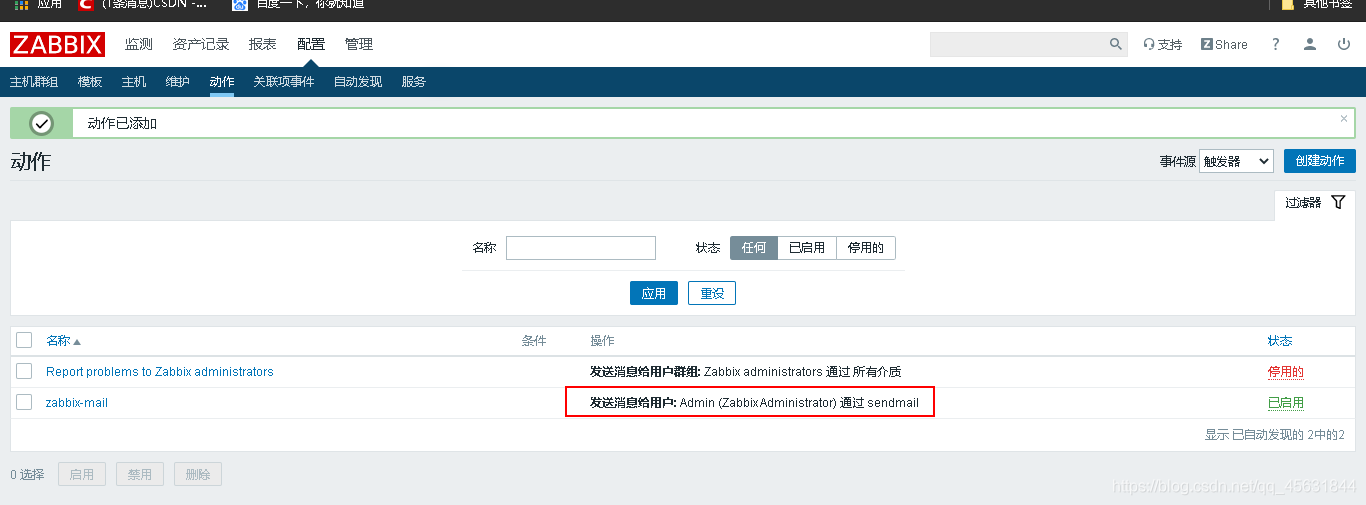Tick the select-all checkbox in header
Screen dimensions: 1366x505
point(24,340)
